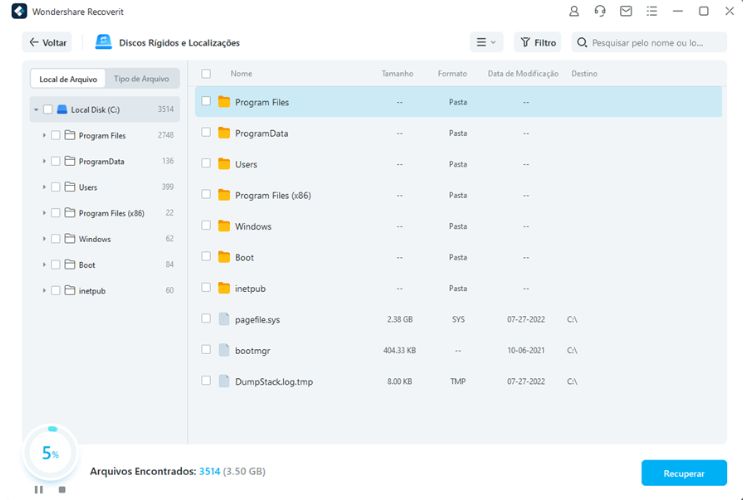Click the Users folder icon in the tree
This screenshot has height=500, width=750.
70,187
